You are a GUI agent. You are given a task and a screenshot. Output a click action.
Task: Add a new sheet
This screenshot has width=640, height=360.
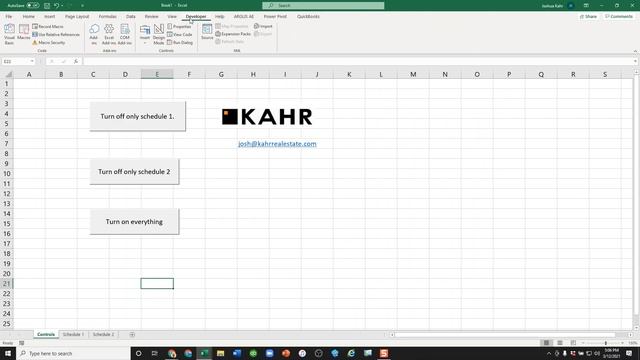pos(132,334)
